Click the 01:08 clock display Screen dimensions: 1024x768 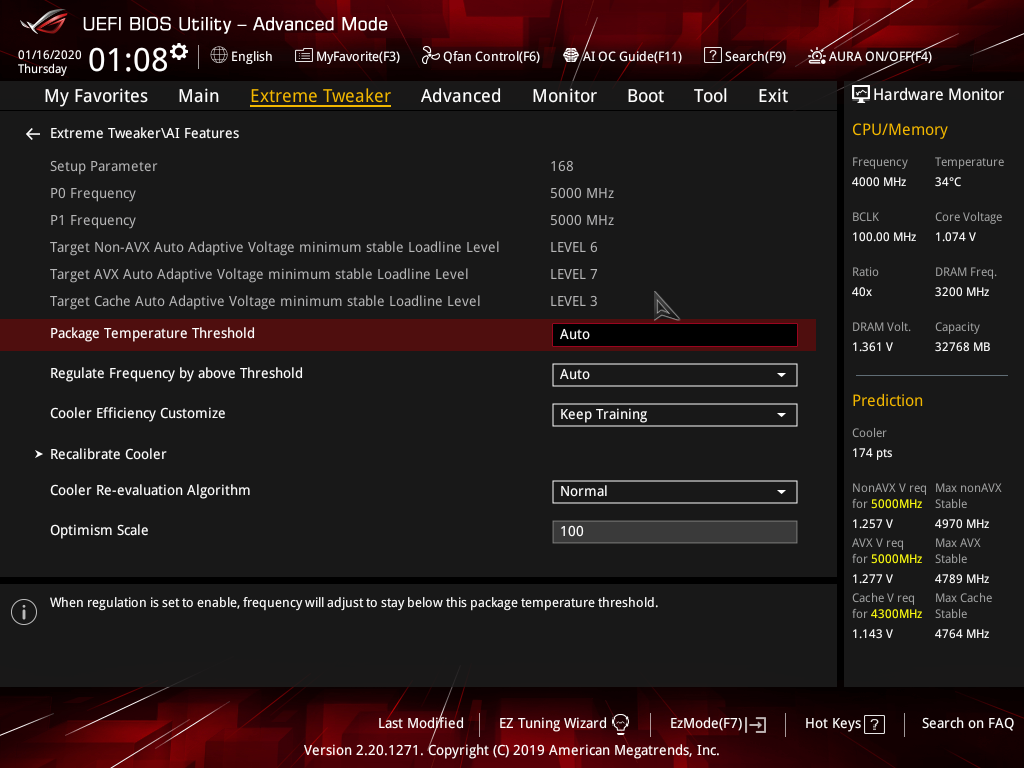click(x=127, y=59)
